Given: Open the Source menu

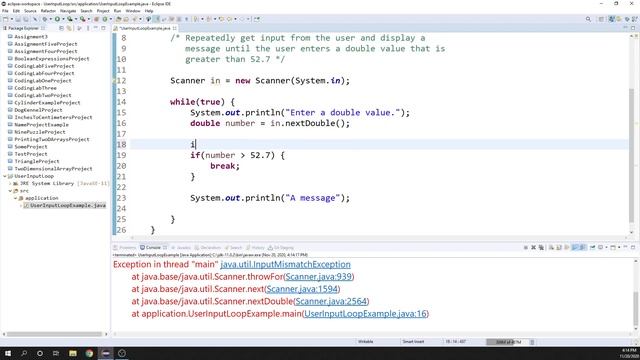Looking at the screenshot, I should pyautogui.click(x=30, y=11).
